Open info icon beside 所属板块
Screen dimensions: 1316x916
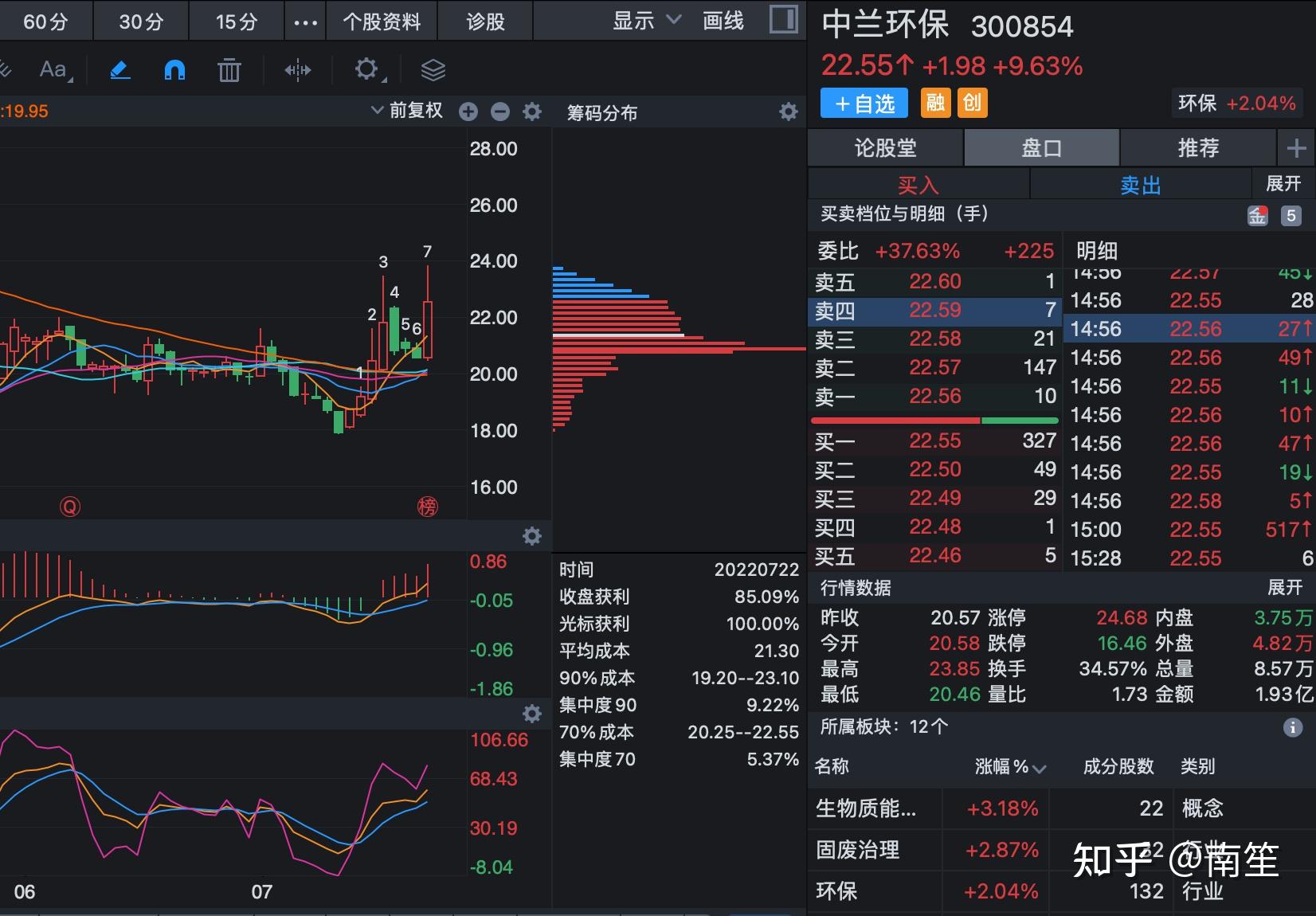pos(1293,727)
